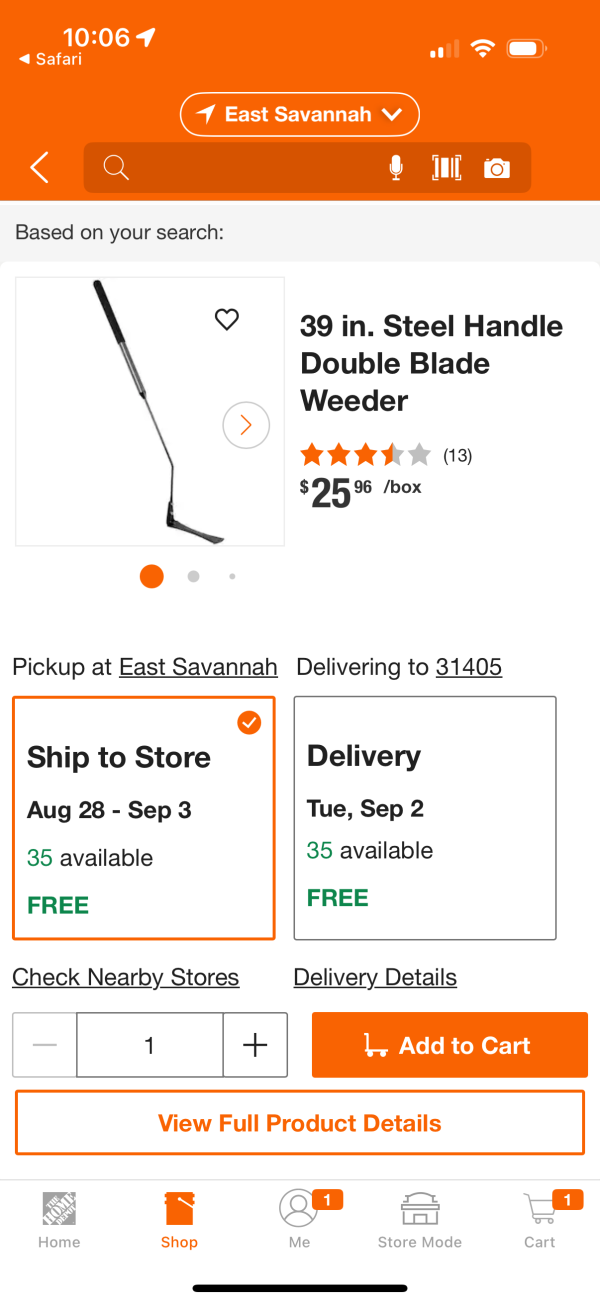This screenshot has height=1304, width=600.
Task: Add the weeder to cart
Action: [450, 1045]
